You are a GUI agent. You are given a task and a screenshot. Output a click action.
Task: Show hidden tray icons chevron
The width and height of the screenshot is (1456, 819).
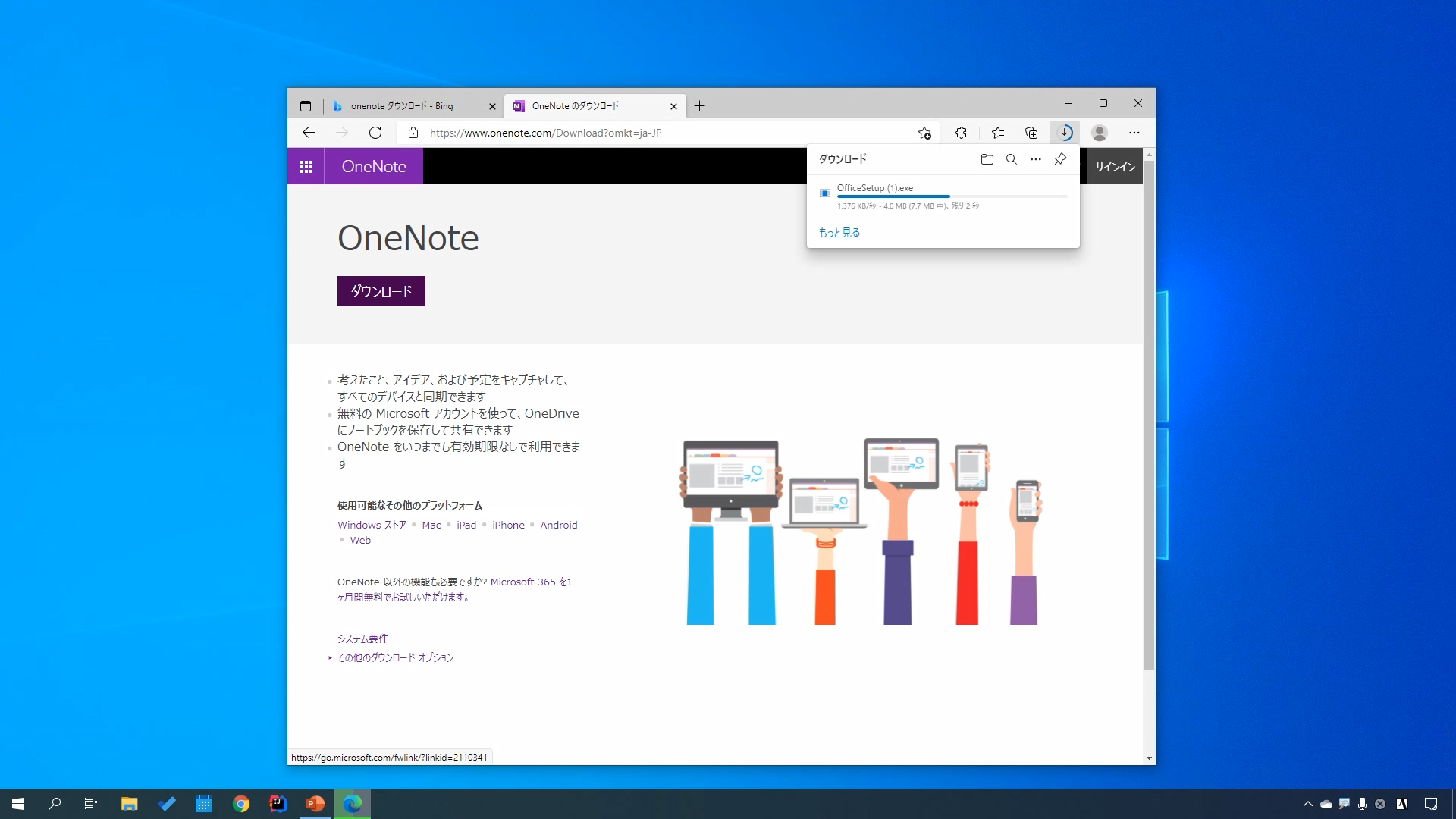click(x=1307, y=804)
